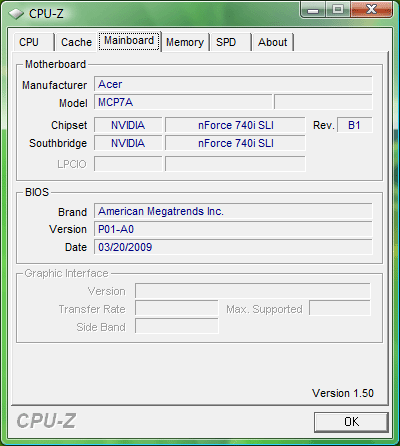Click the Southbridge vendor NVIDIA field
The width and height of the screenshot is (400, 446).
pyautogui.click(x=128, y=143)
